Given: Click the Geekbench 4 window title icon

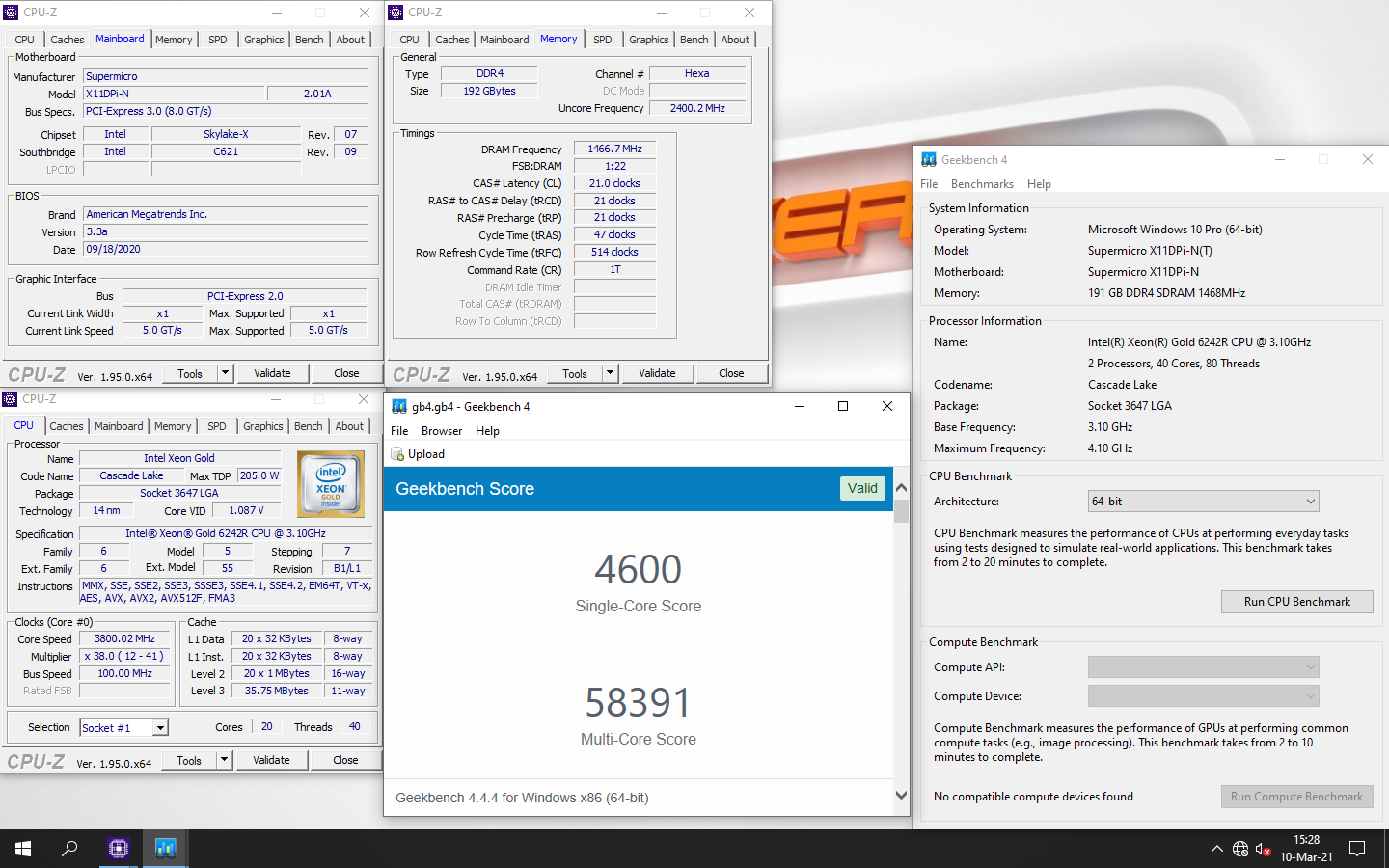Looking at the screenshot, I should 928,160.
